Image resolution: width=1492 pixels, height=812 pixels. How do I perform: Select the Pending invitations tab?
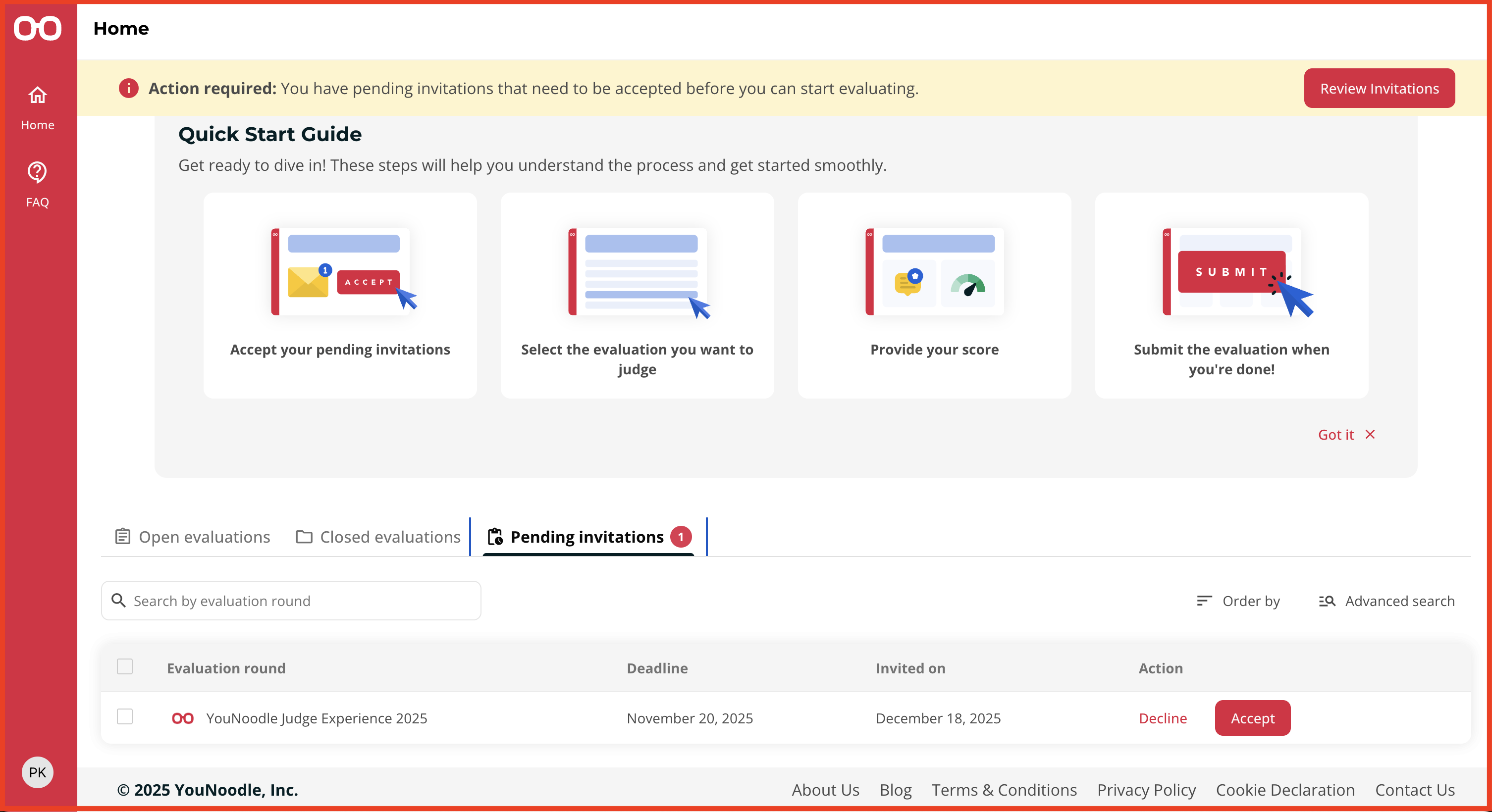click(x=587, y=537)
